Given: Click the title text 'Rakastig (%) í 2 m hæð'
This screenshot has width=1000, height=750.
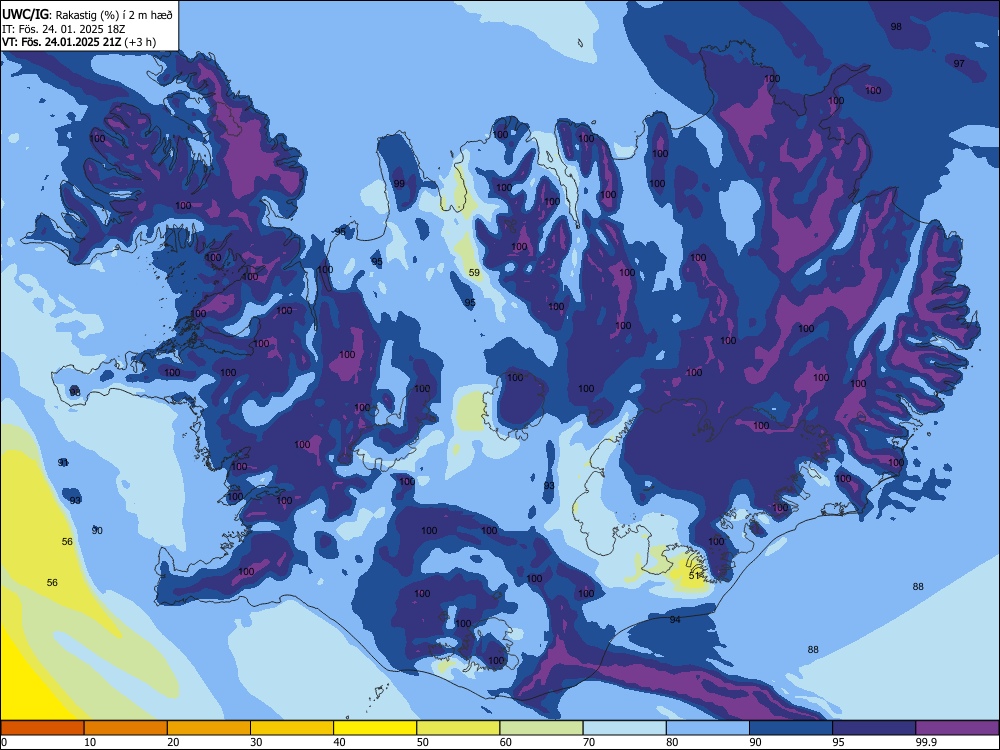Looking at the screenshot, I should click(x=114, y=14).
